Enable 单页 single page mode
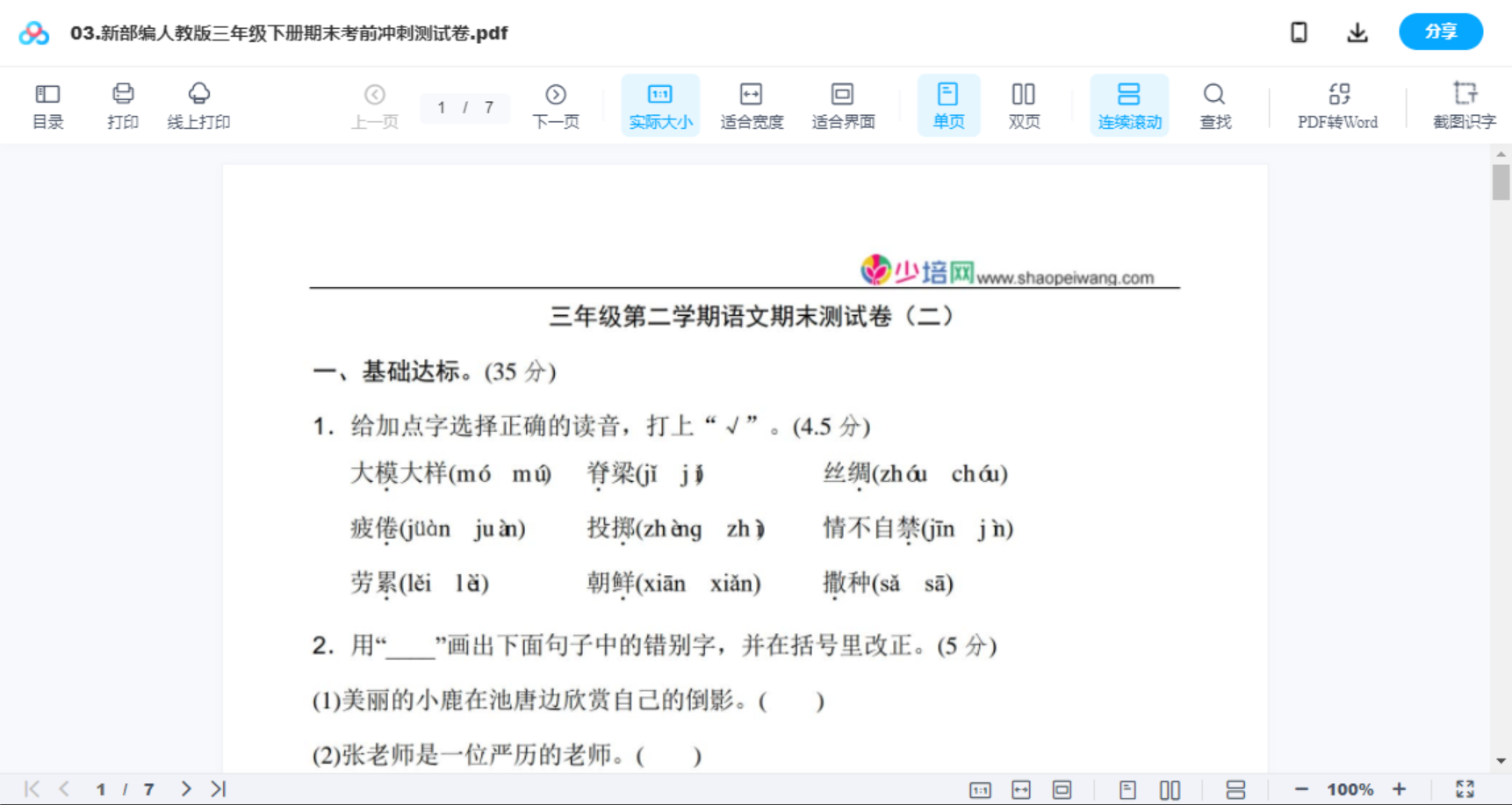The height and width of the screenshot is (805, 1512). click(948, 104)
